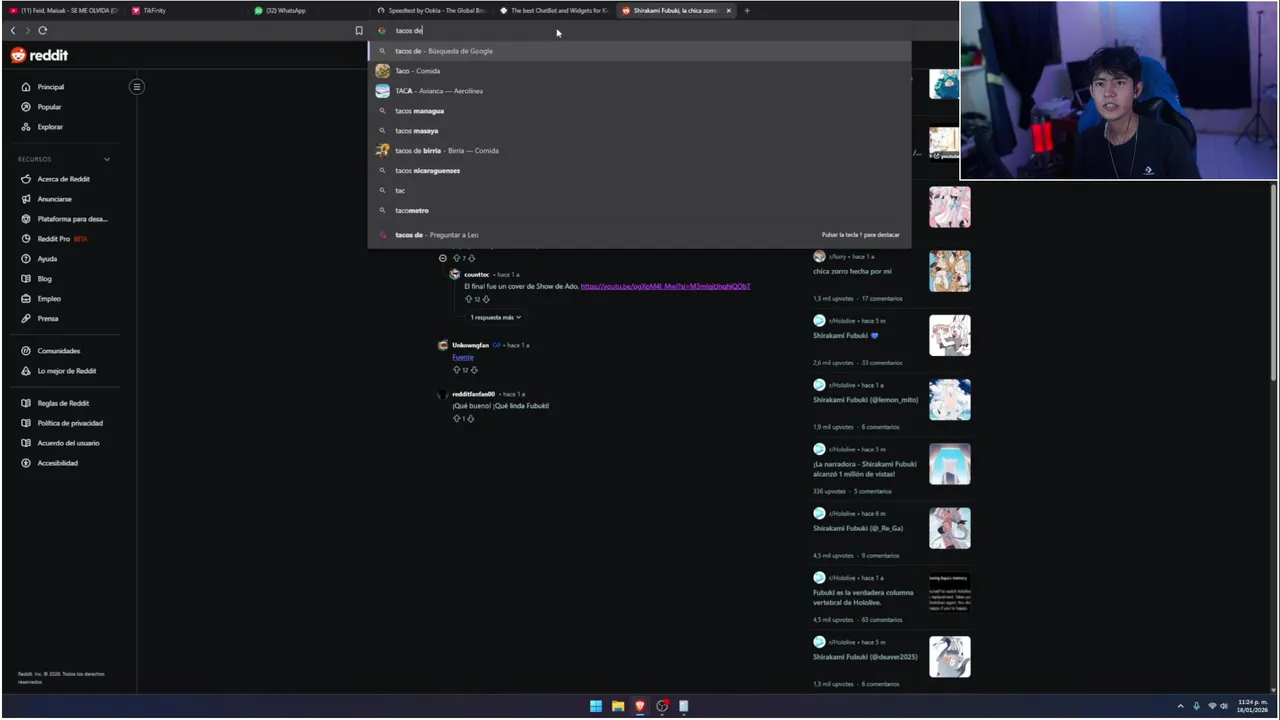Downvote redditfanfan00's comment
1280x720 pixels.
[471, 418]
